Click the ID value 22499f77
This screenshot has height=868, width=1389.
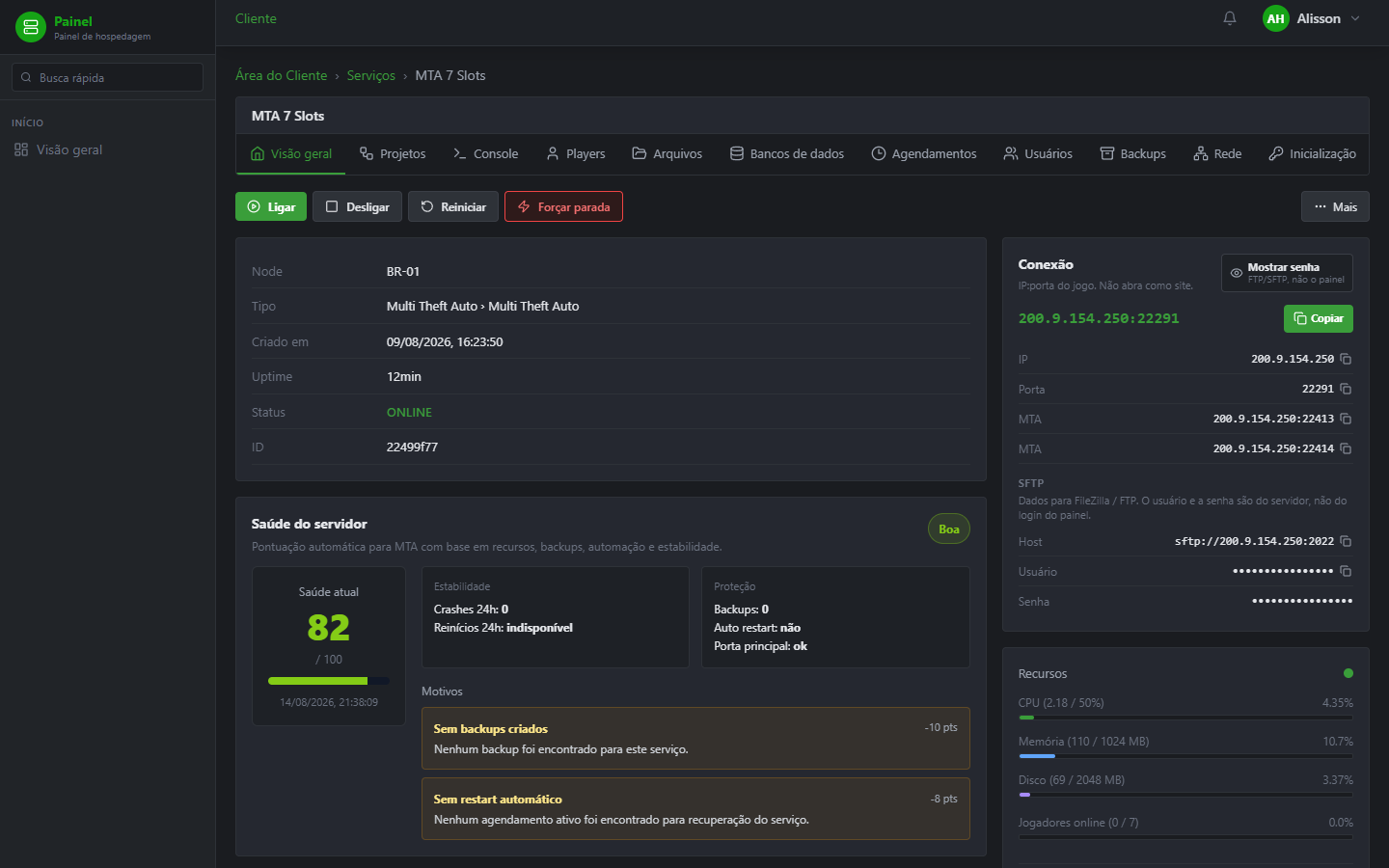(412, 447)
